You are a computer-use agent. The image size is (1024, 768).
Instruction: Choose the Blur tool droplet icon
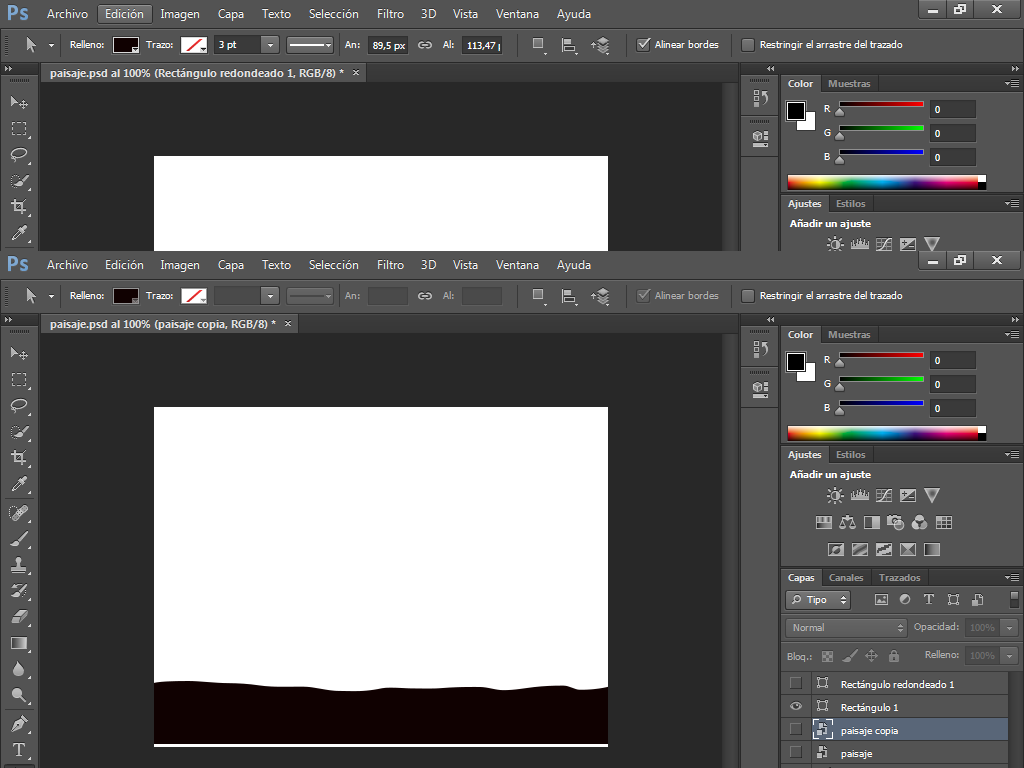pos(19,669)
